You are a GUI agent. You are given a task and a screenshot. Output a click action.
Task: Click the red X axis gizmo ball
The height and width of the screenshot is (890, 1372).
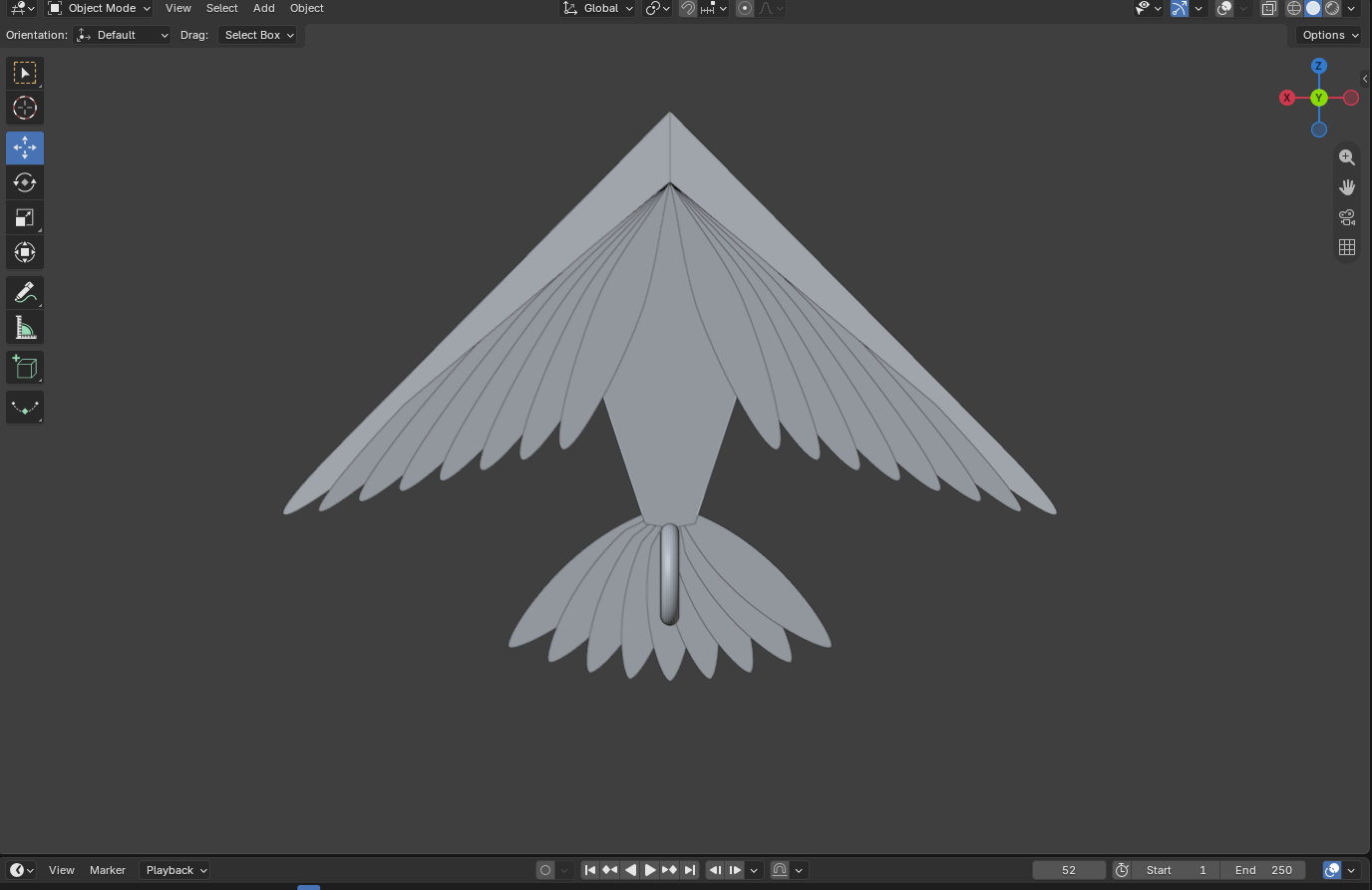coord(1287,98)
